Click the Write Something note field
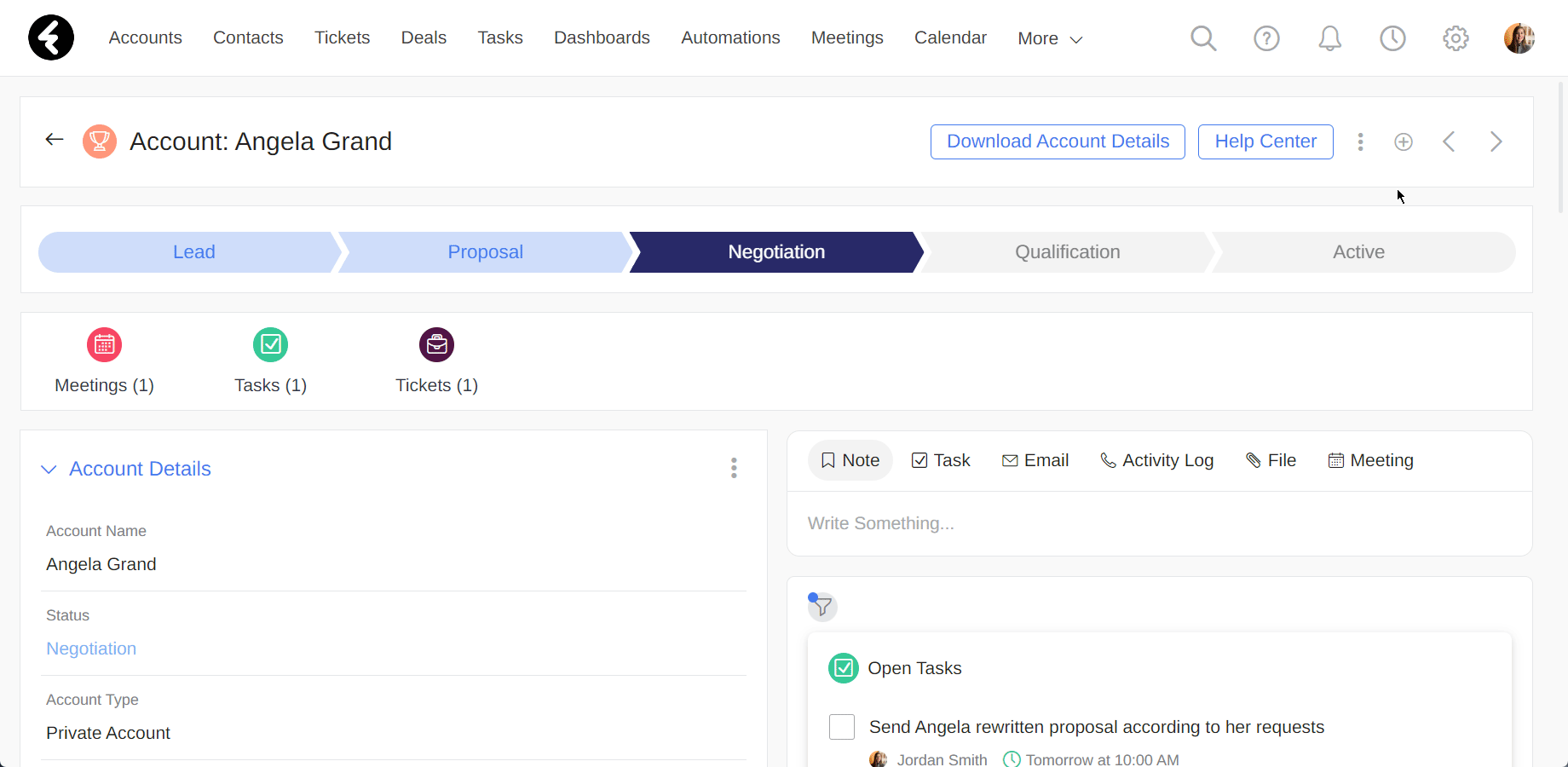Screen dimensions: 1568x767 point(1159,523)
